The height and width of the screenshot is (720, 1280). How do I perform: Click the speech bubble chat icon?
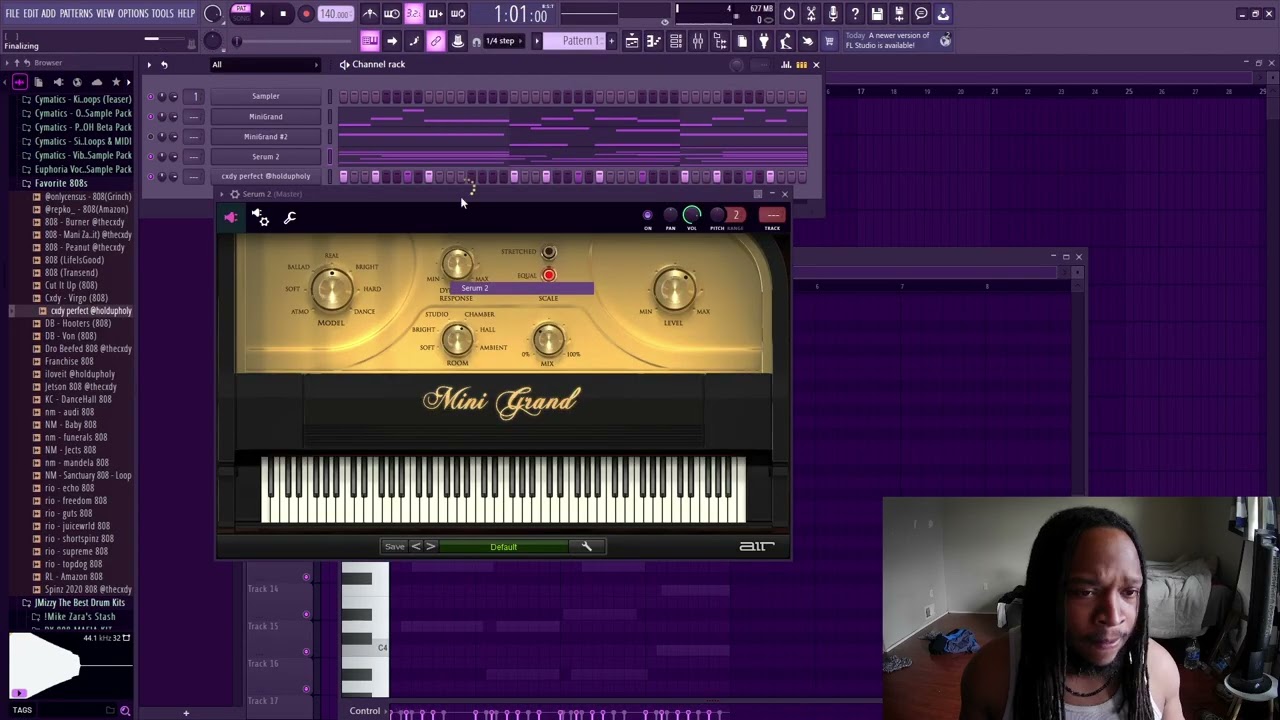click(x=921, y=14)
